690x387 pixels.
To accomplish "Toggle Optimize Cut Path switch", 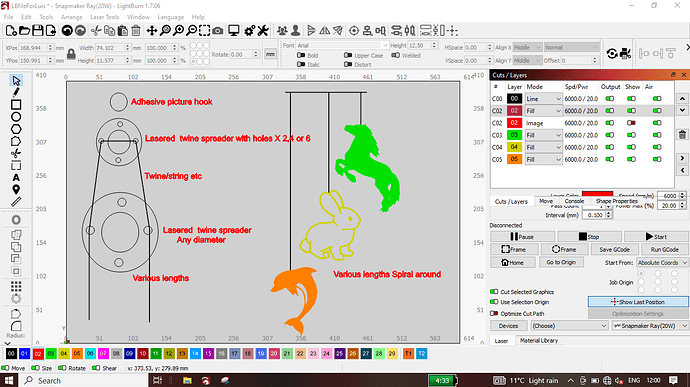I will coord(494,313).
